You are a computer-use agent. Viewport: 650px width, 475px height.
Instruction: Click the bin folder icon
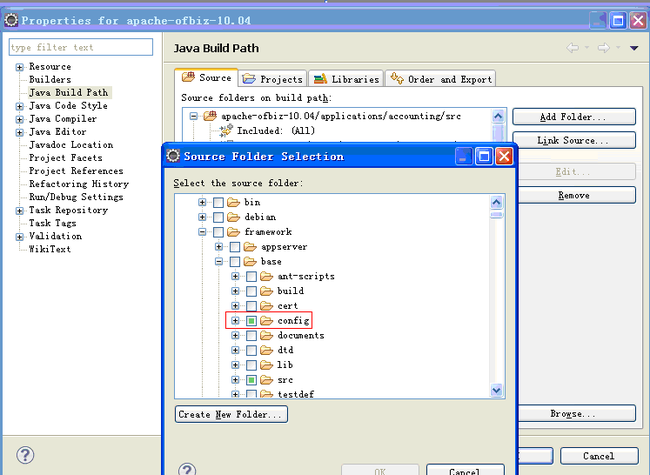[233, 202]
